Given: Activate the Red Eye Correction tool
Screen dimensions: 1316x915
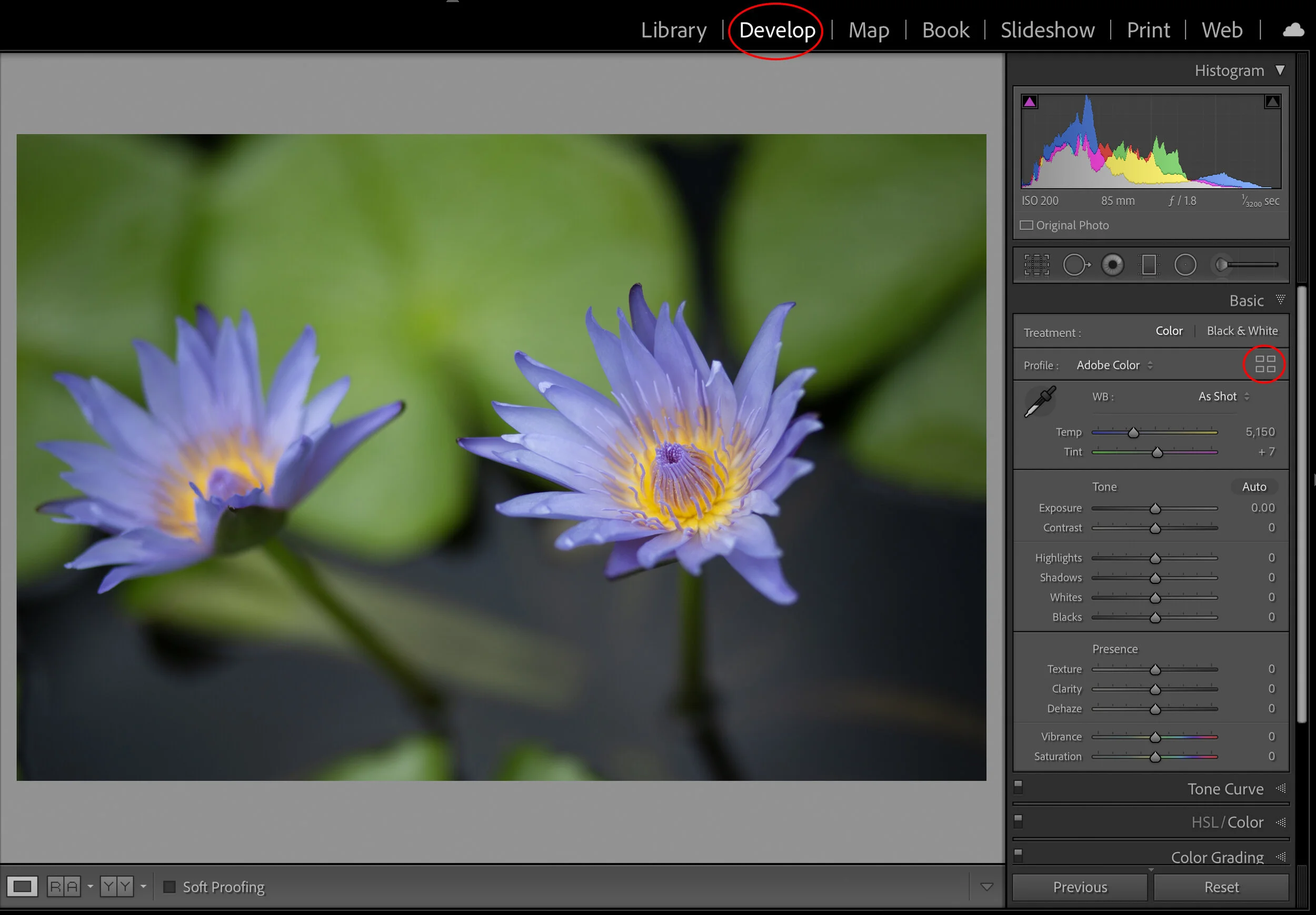Looking at the screenshot, I should click(1112, 265).
